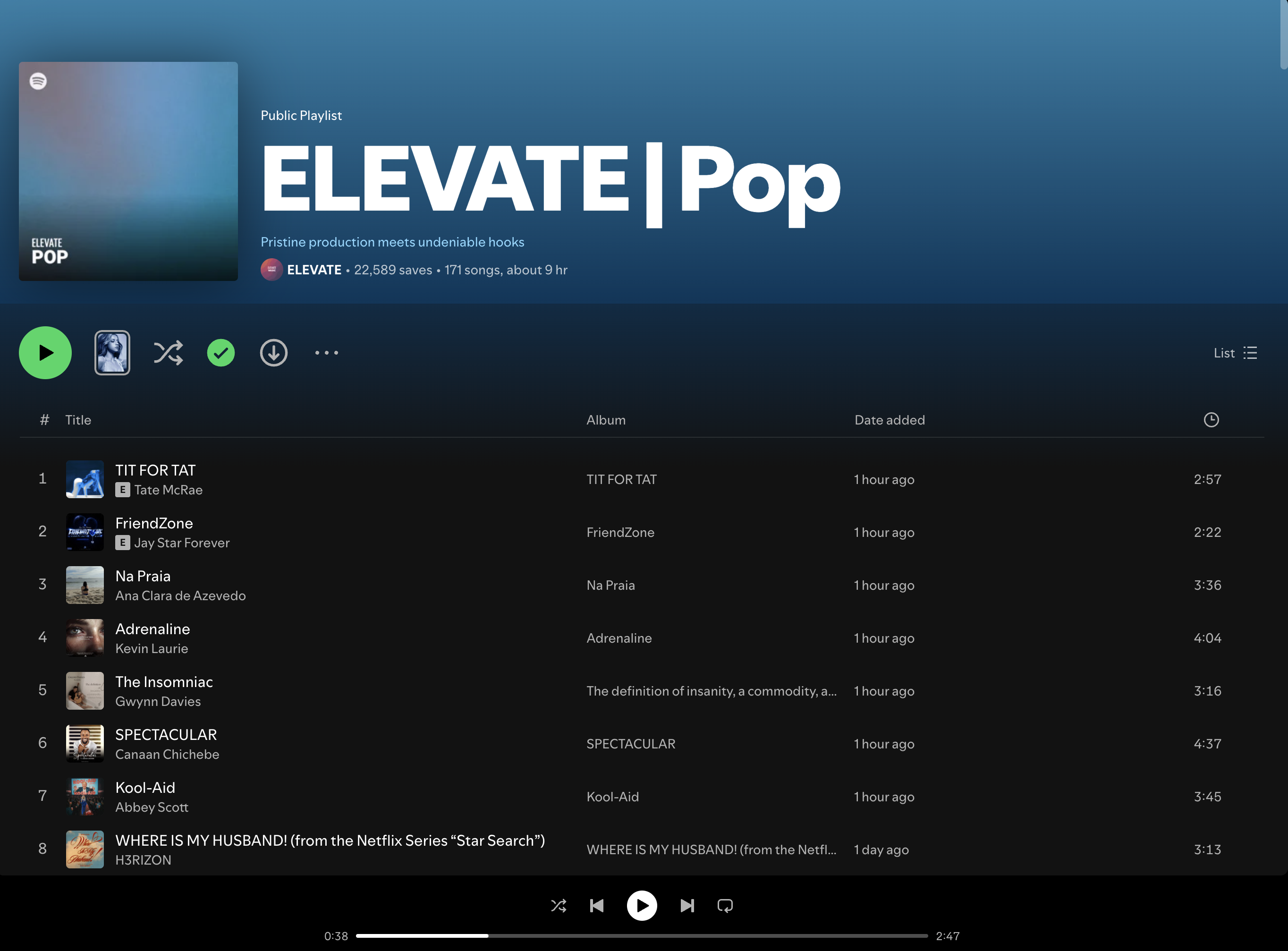Screen dimensions: 1288x951
Task: Click the 2:57 duration of TIT FOR TAT
Action: click(x=1207, y=480)
